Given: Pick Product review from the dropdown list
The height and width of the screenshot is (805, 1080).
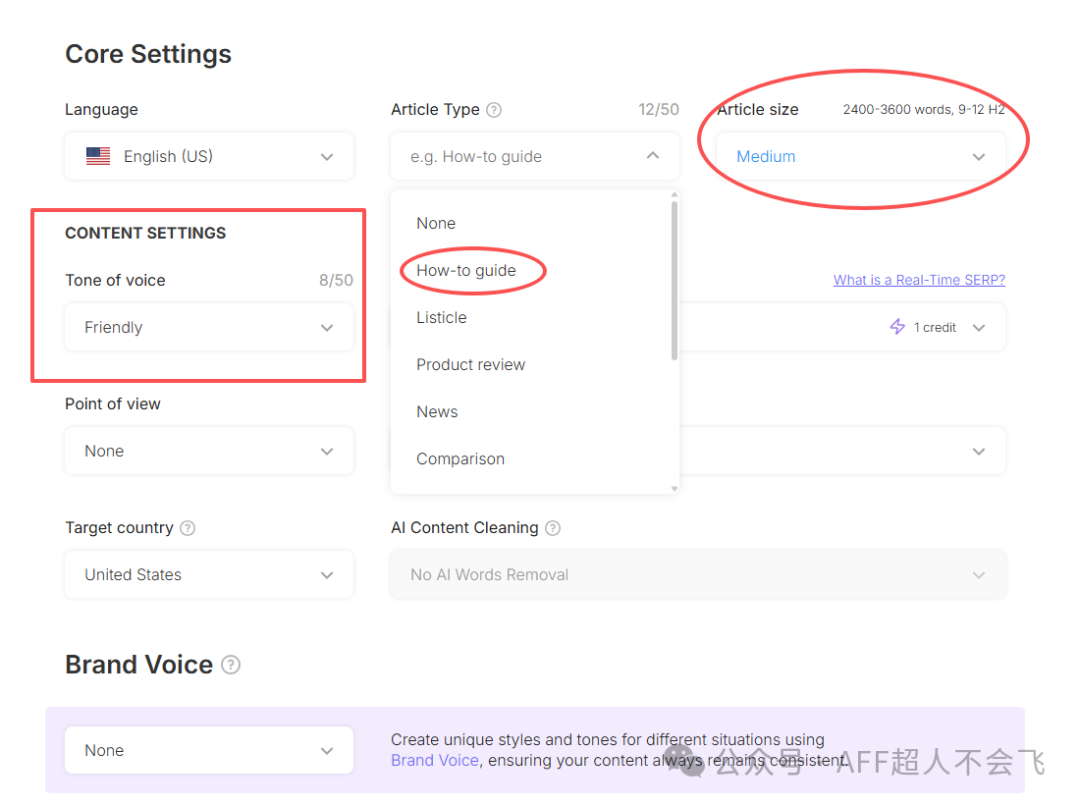Looking at the screenshot, I should [470, 365].
